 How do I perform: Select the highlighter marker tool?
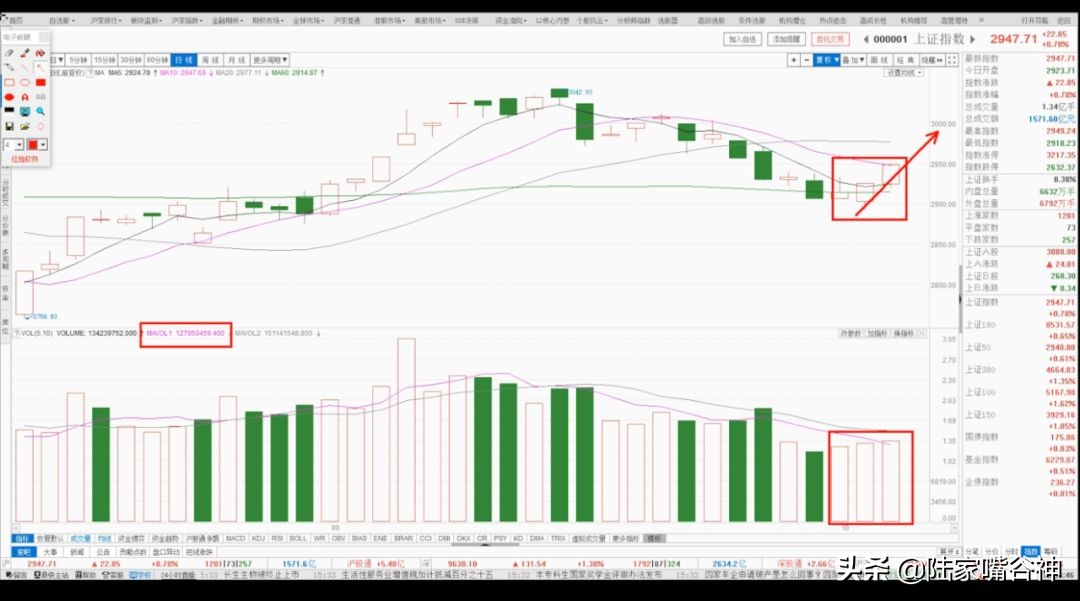tap(9, 67)
